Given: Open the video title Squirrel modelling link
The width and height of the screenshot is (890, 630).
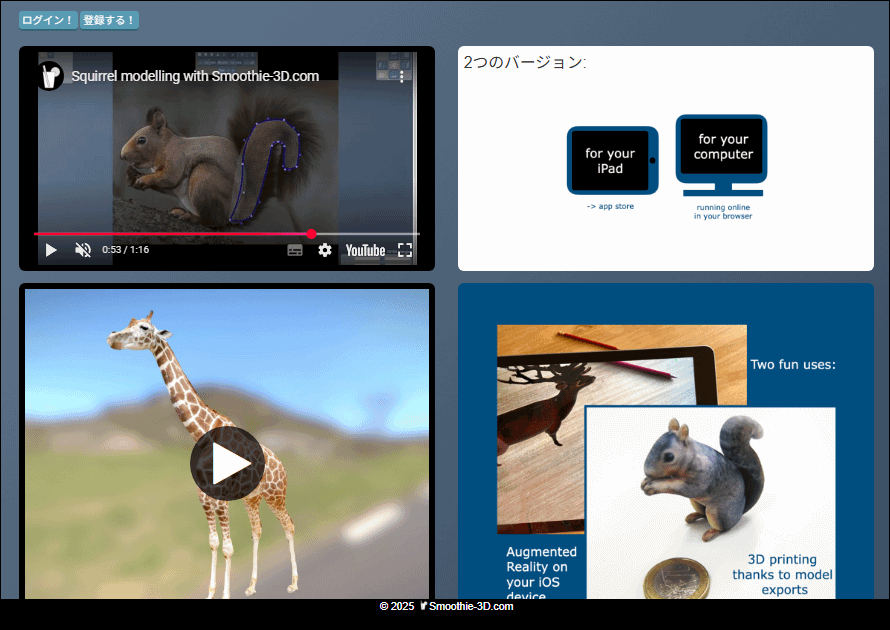Looking at the screenshot, I should [195, 76].
